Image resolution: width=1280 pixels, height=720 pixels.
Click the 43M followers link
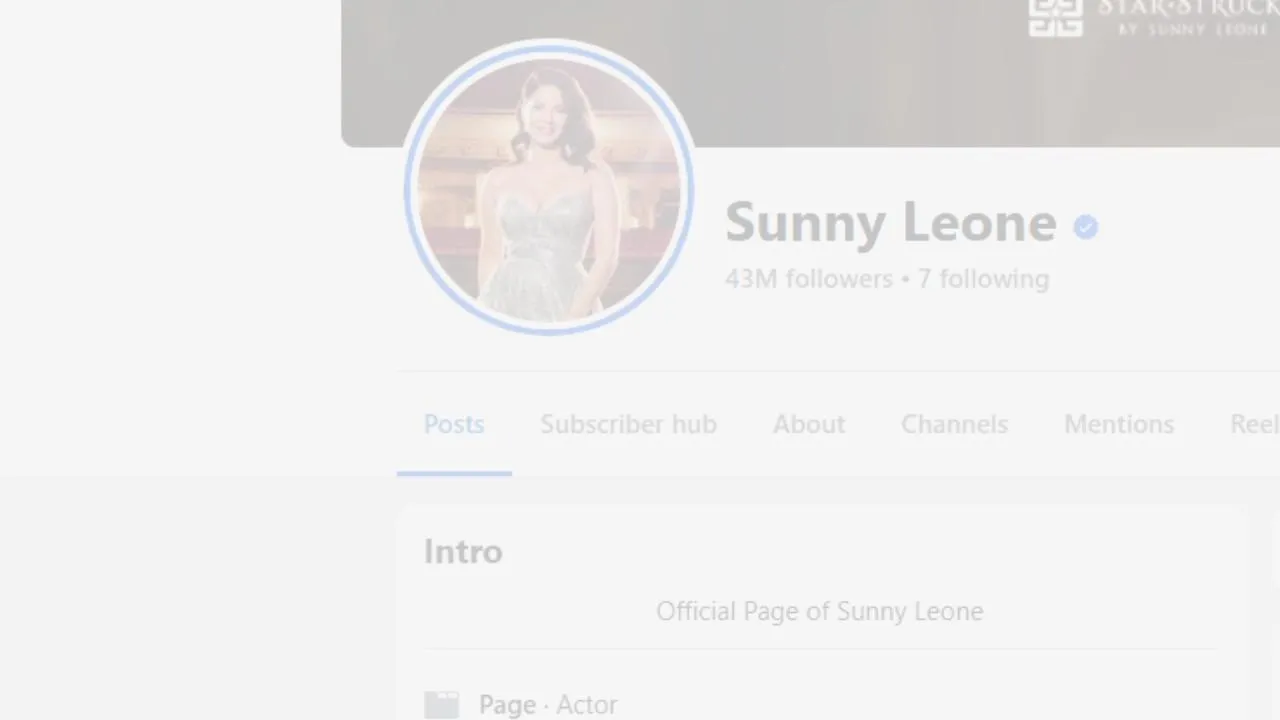[809, 279]
